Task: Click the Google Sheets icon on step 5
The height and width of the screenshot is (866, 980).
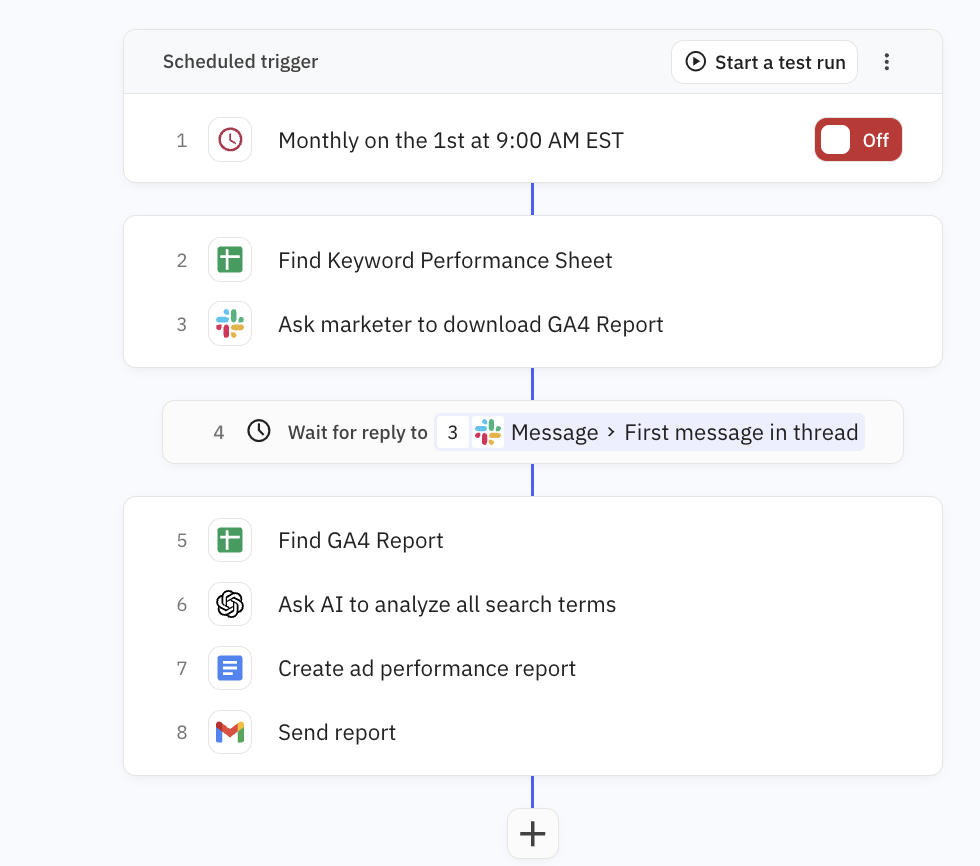Action: coord(230,540)
